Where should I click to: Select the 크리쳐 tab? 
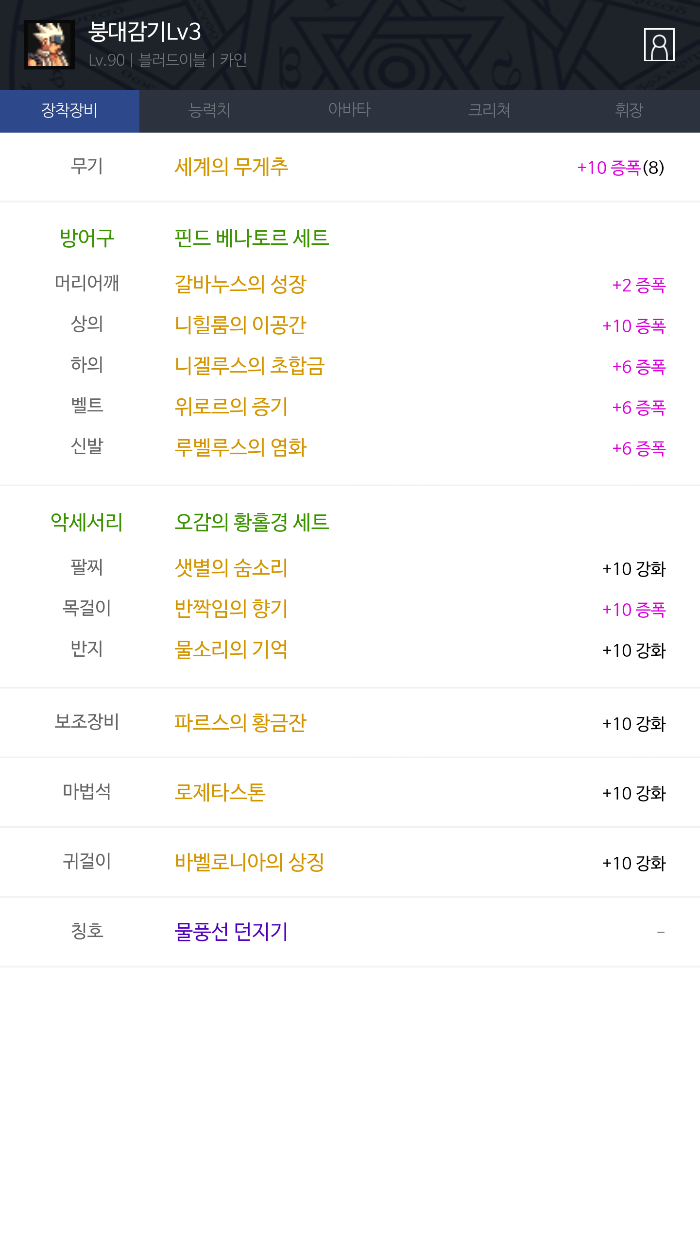pyautogui.click(x=489, y=111)
